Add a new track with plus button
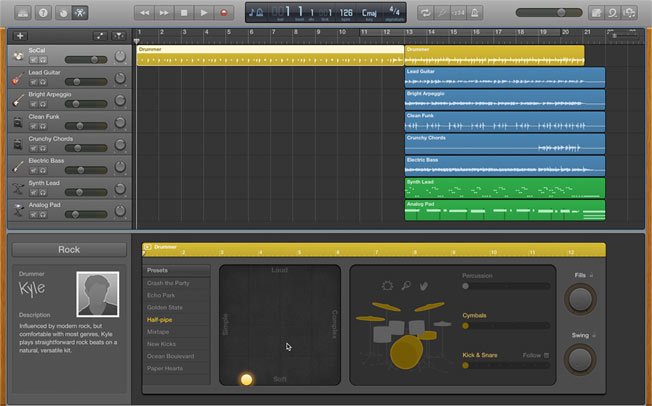This screenshot has width=652, height=406. 20,36
